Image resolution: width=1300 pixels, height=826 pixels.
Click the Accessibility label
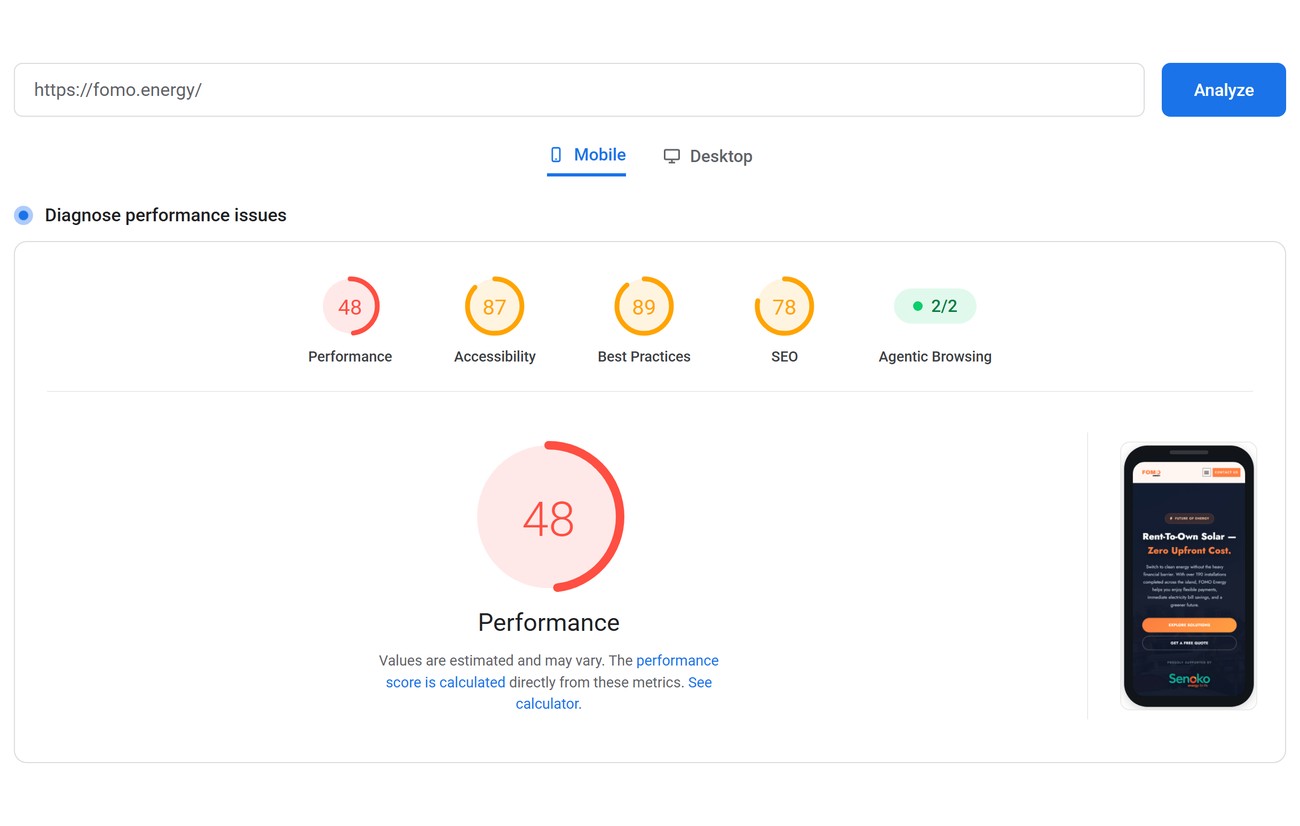(x=495, y=357)
